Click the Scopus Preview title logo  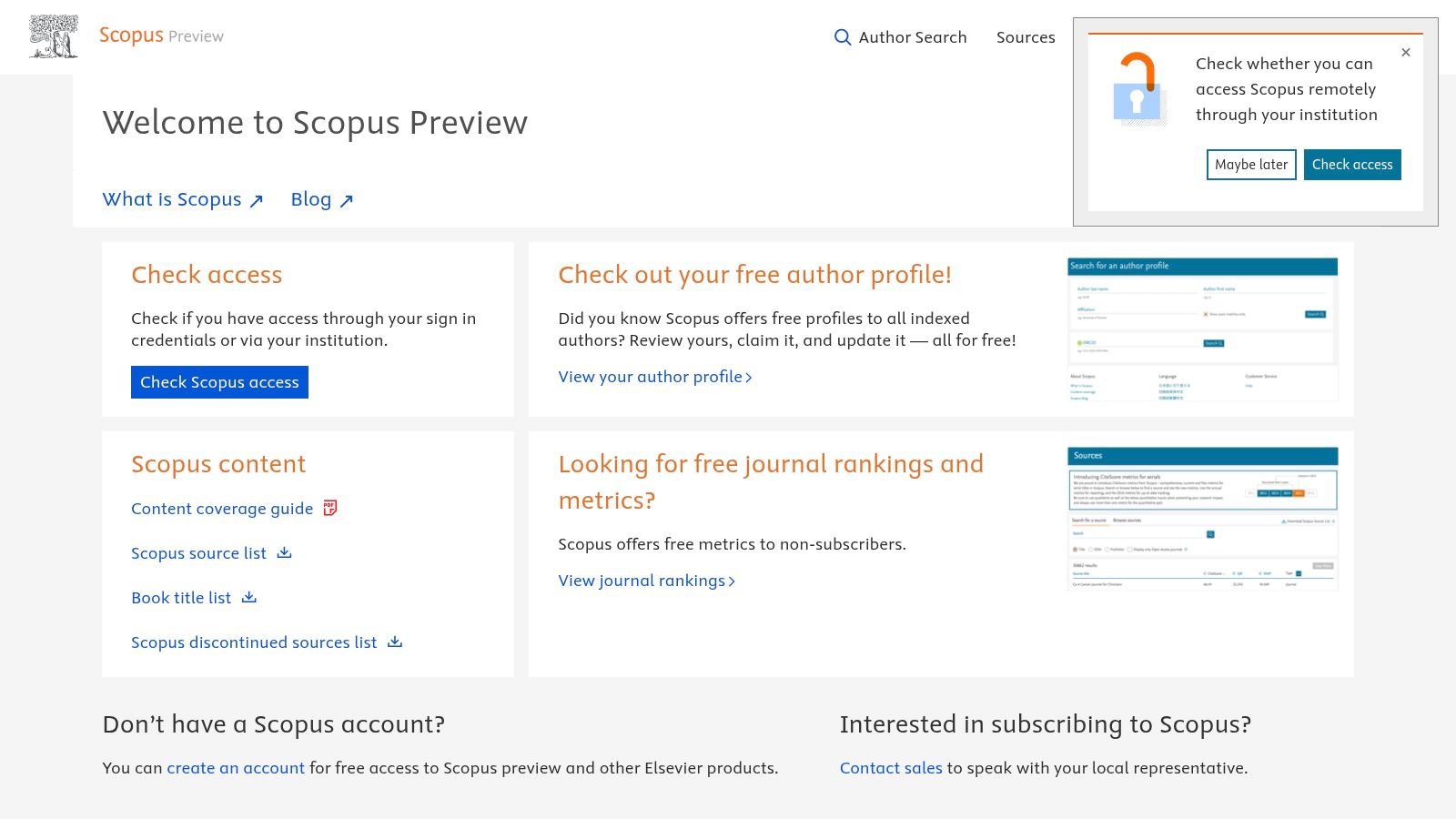[161, 35]
